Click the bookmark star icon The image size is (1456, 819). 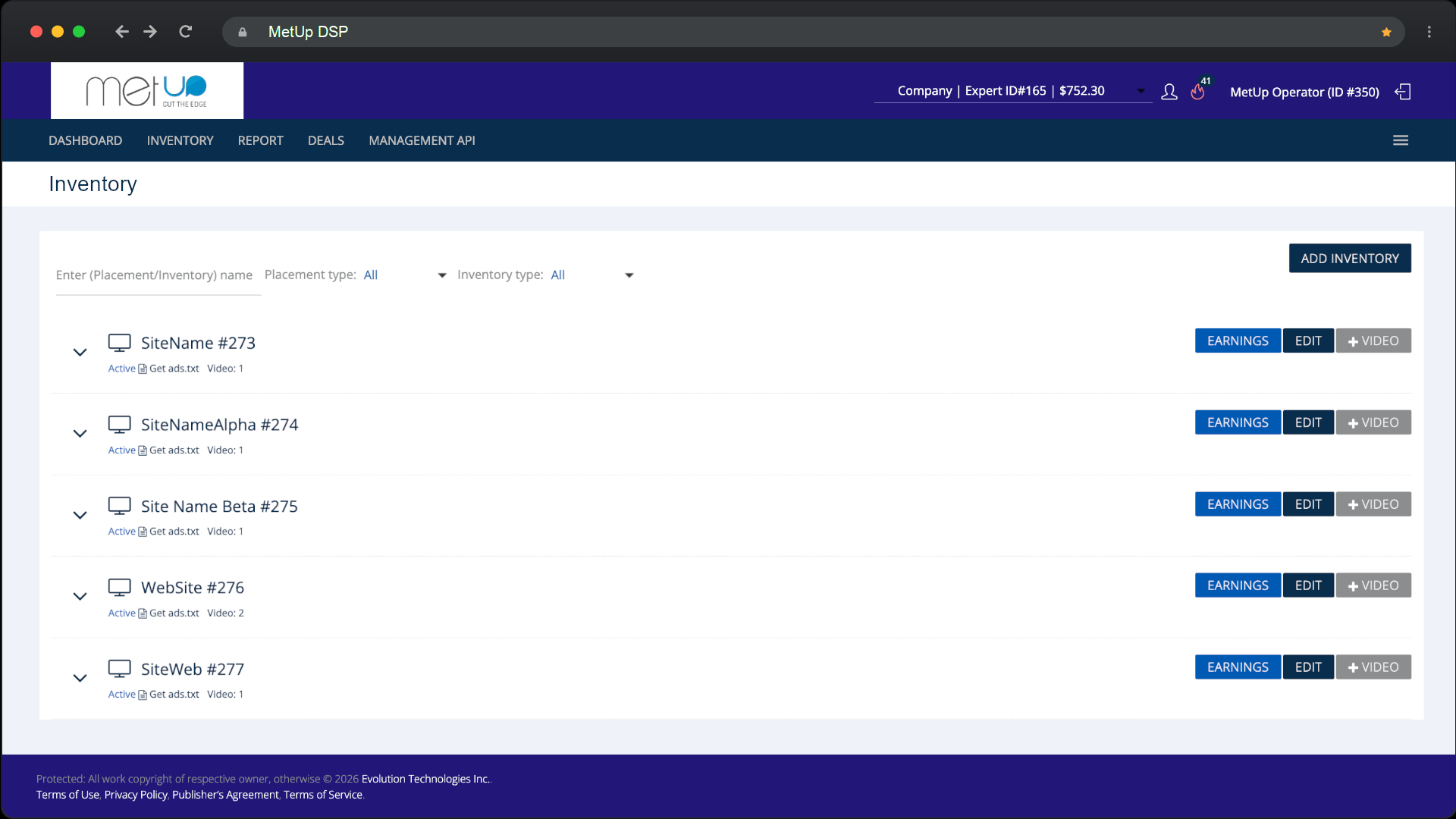point(1386,32)
